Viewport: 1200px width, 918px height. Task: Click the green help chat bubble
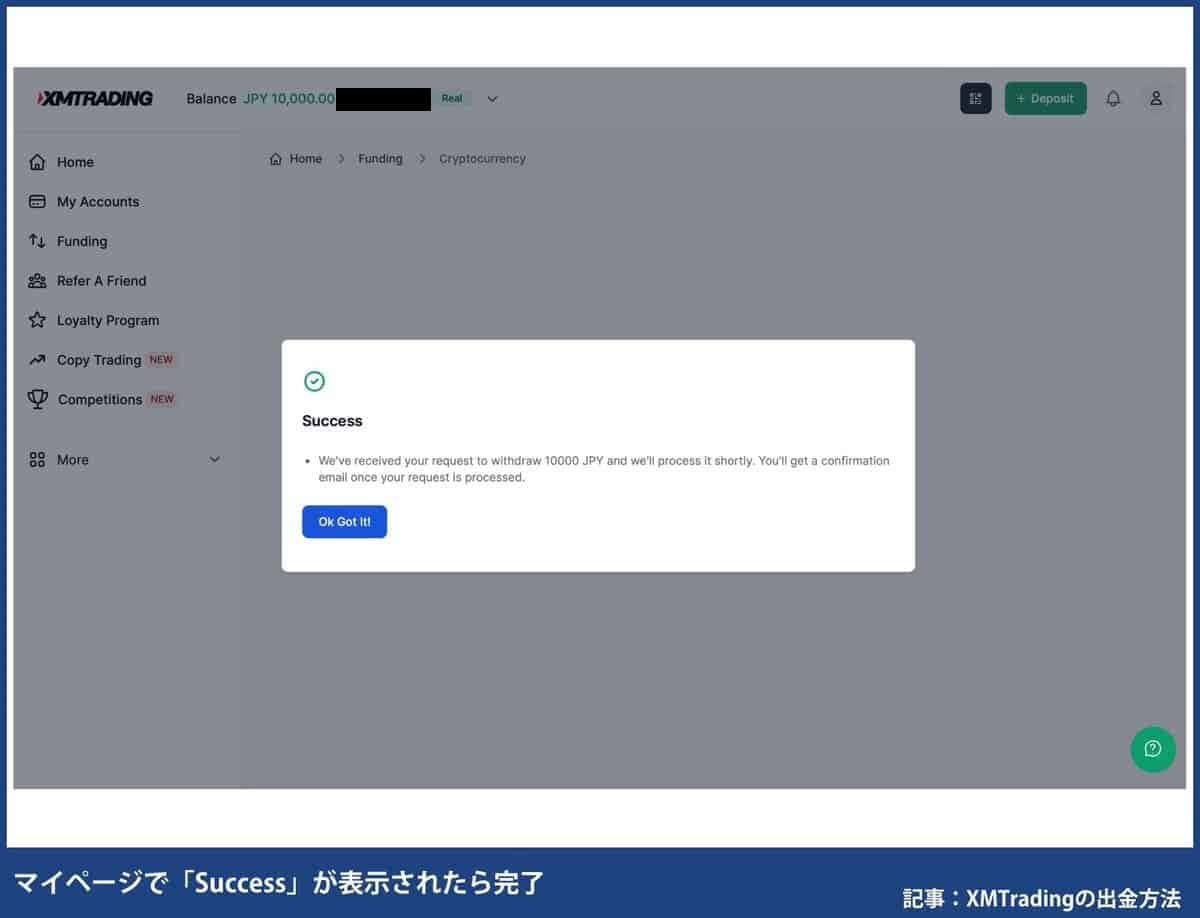[1153, 749]
